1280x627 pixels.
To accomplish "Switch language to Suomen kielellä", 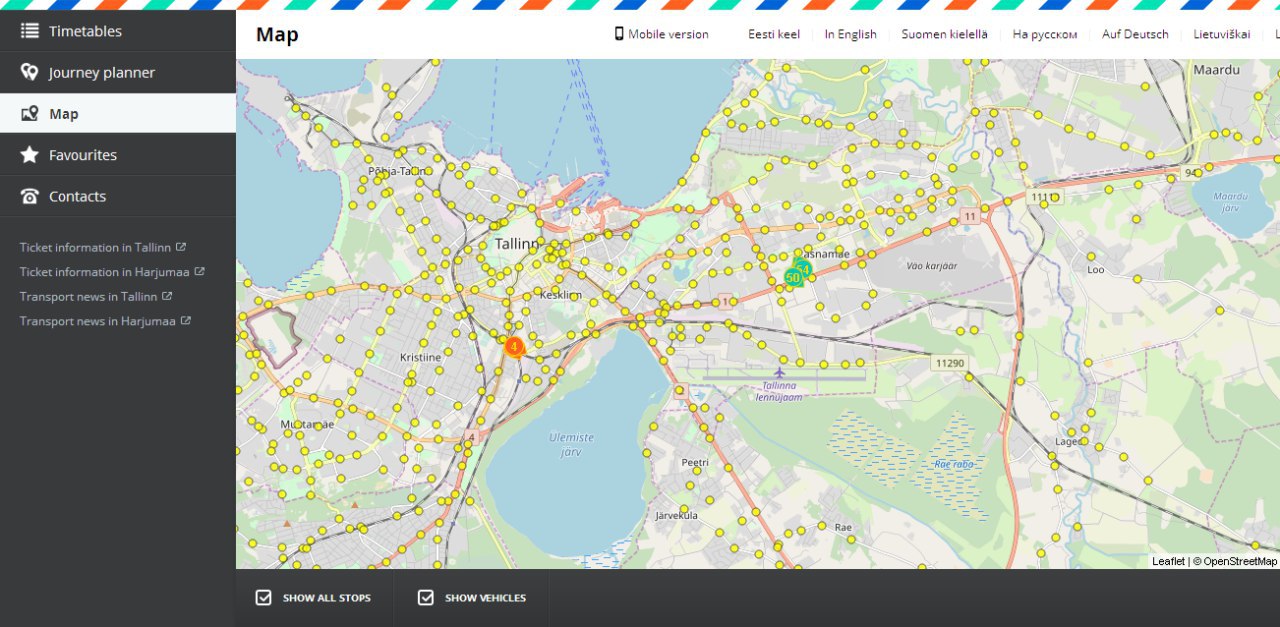I will pyautogui.click(x=944, y=34).
